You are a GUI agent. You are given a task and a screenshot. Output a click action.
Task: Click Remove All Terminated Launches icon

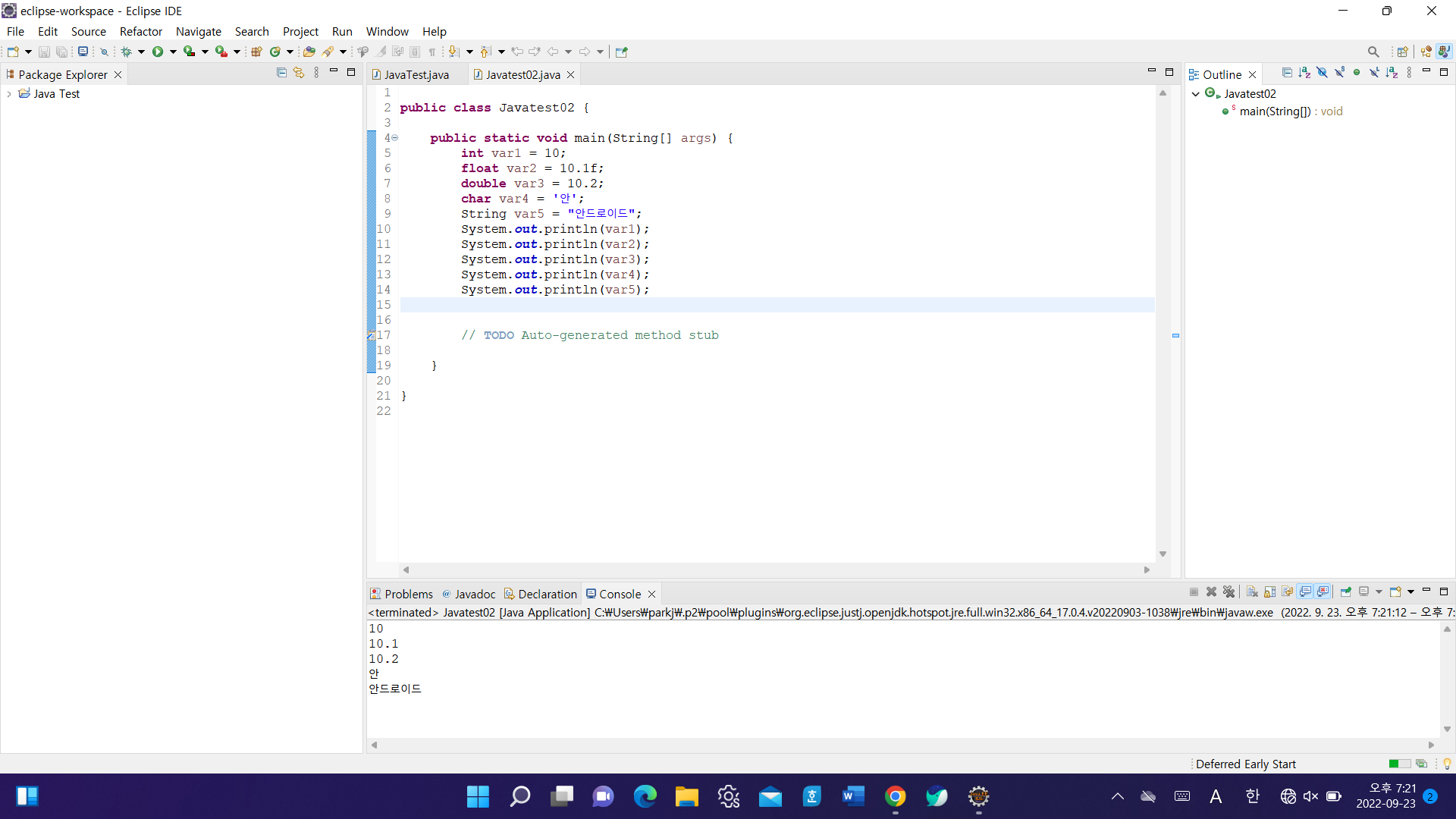pos(1228,591)
